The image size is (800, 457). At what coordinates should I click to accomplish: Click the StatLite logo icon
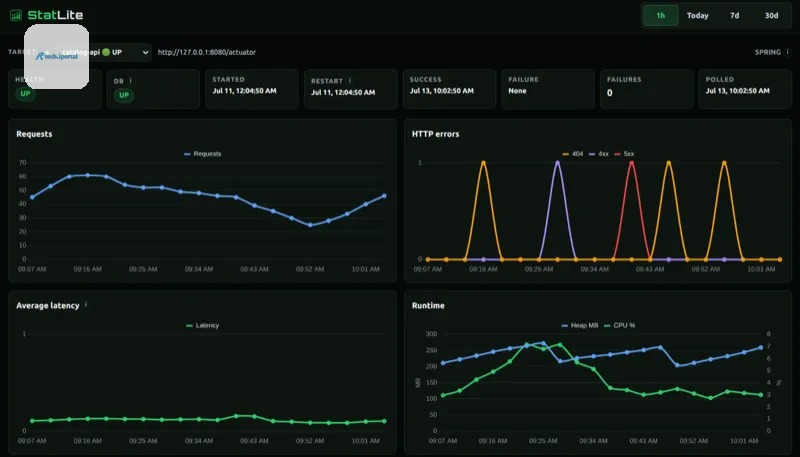pyautogui.click(x=16, y=15)
